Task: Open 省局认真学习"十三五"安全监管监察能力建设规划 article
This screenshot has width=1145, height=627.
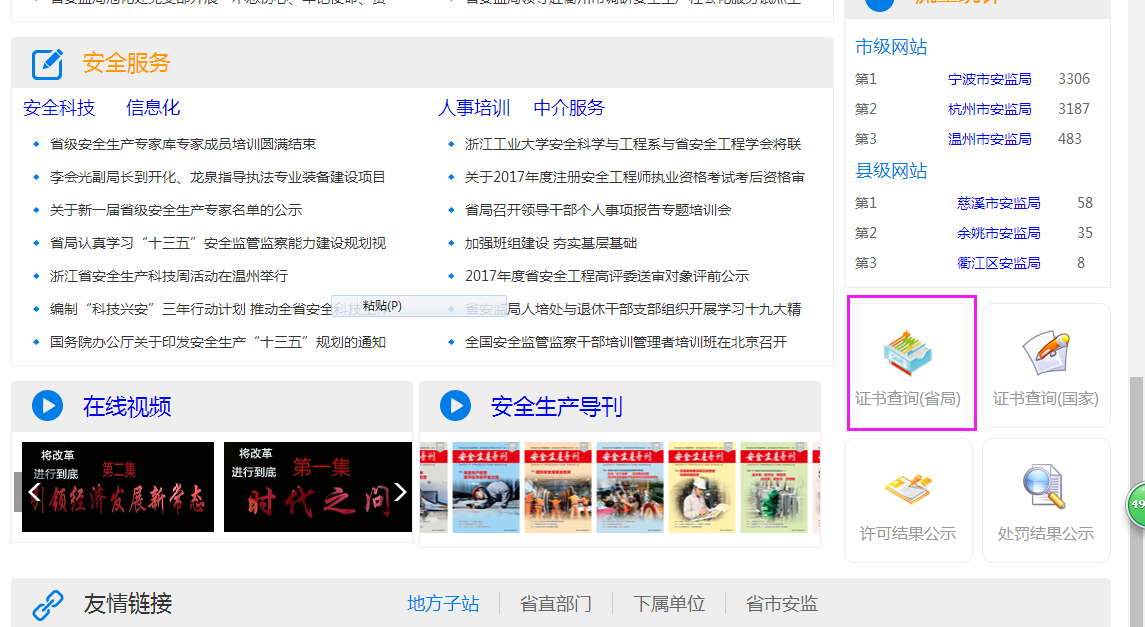Action: coord(218,243)
